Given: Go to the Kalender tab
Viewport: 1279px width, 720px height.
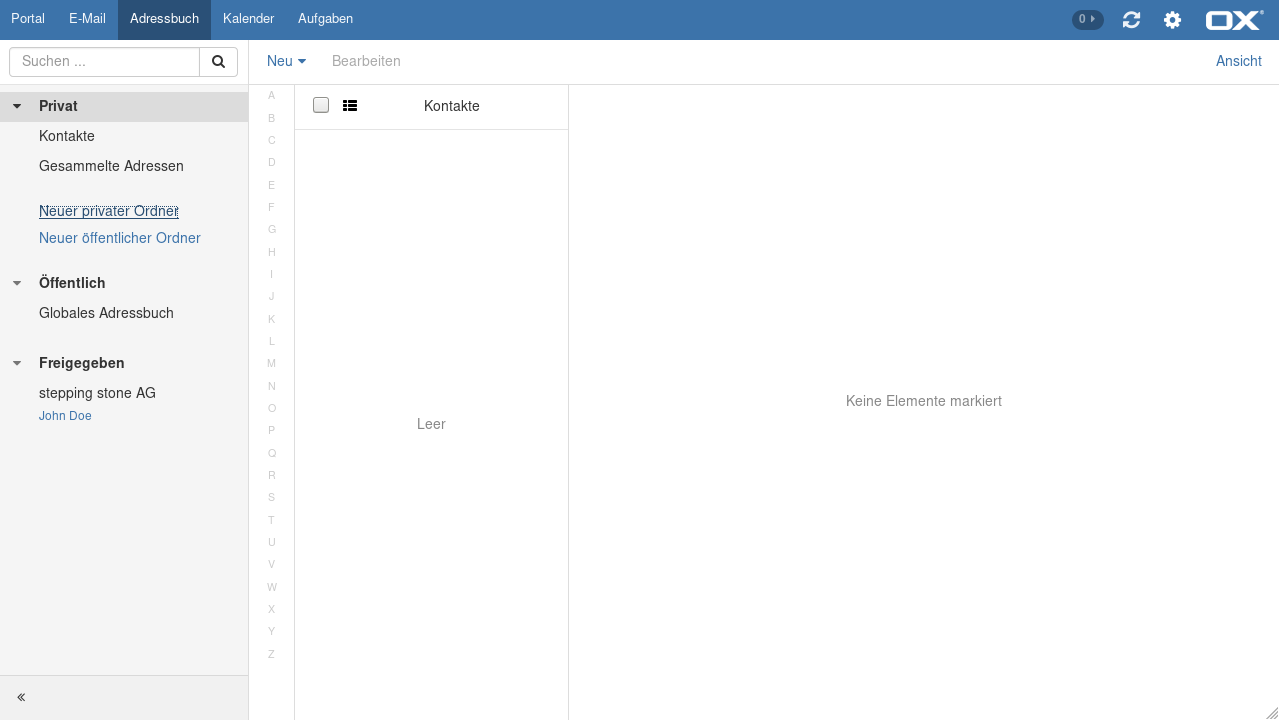Looking at the screenshot, I should (248, 19).
